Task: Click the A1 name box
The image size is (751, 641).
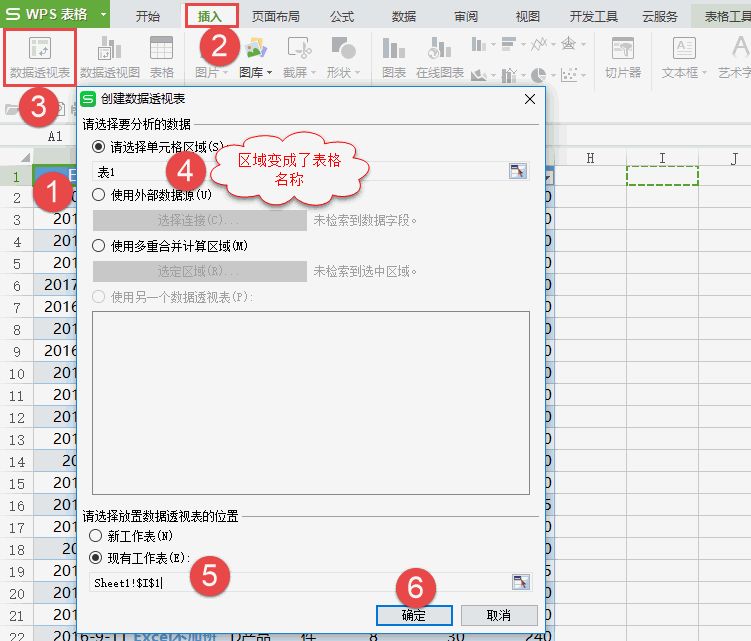Action: tap(55, 137)
